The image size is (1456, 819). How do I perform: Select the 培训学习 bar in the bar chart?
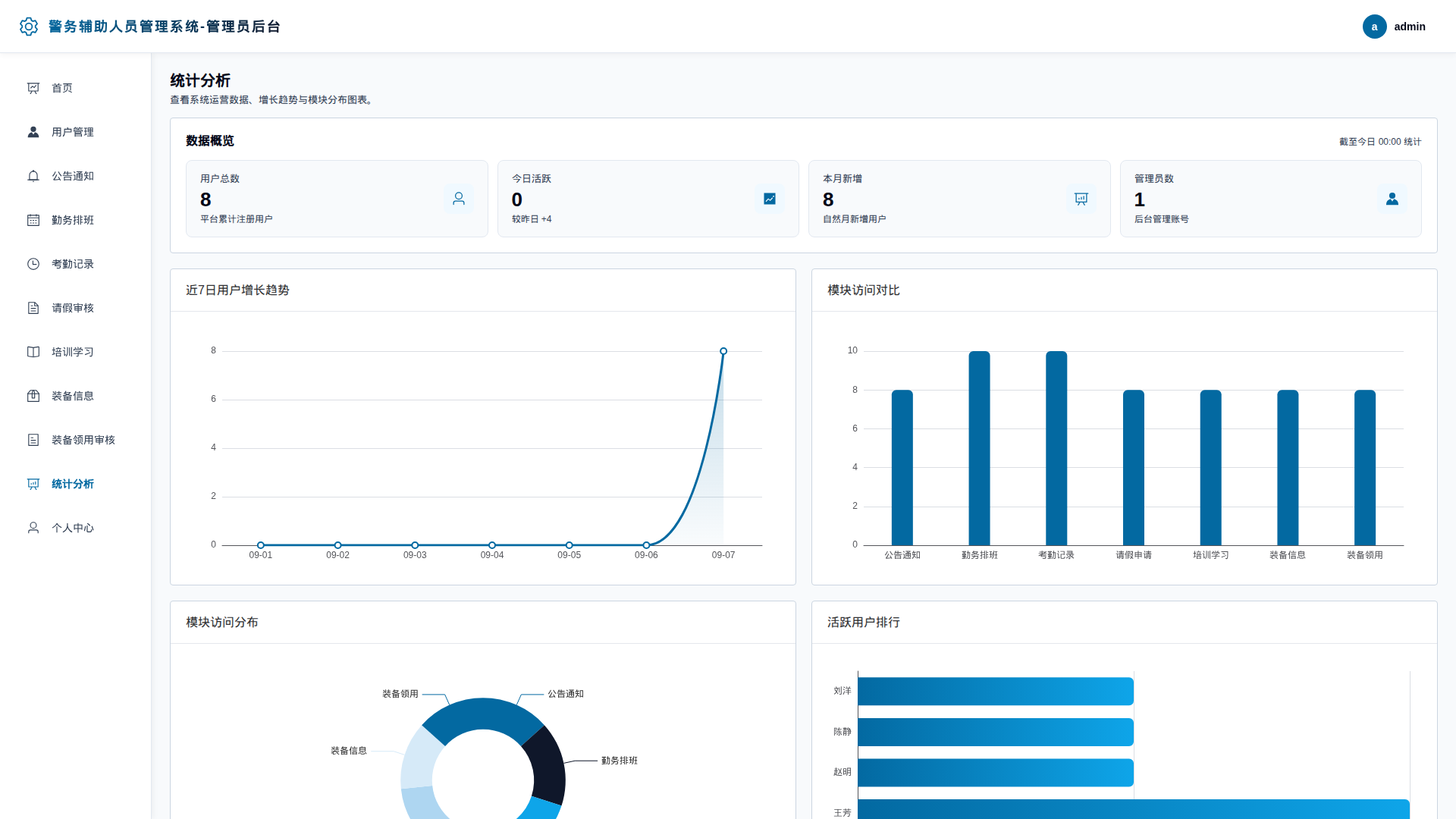pyautogui.click(x=1211, y=467)
